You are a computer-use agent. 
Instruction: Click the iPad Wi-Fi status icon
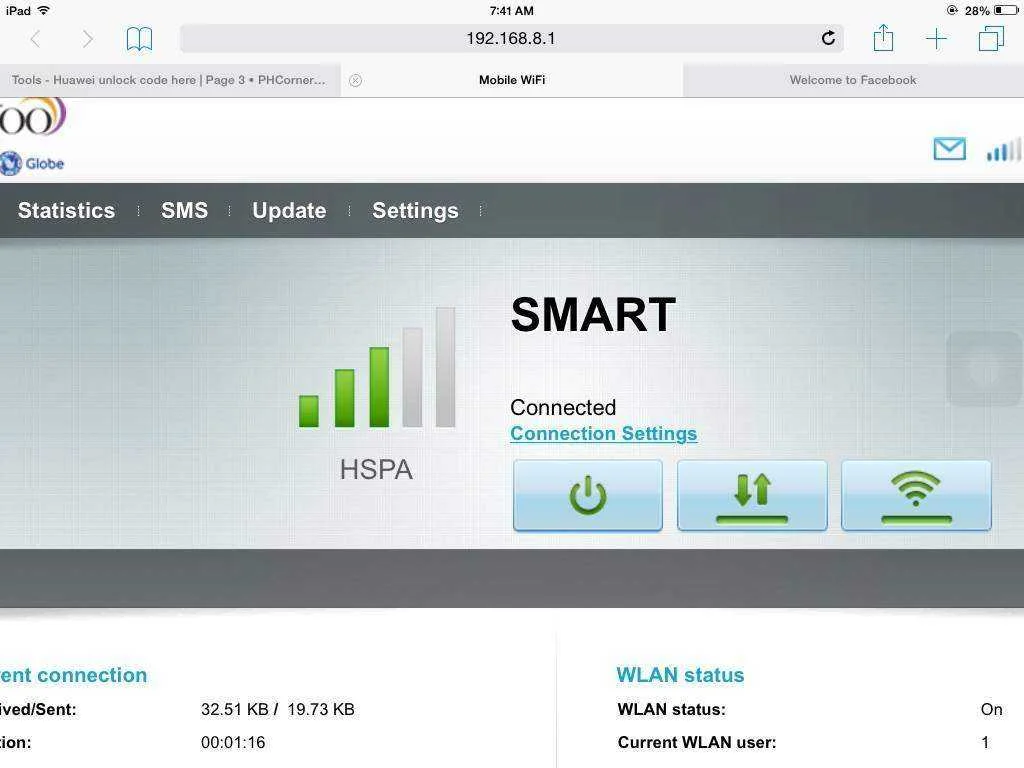44,10
